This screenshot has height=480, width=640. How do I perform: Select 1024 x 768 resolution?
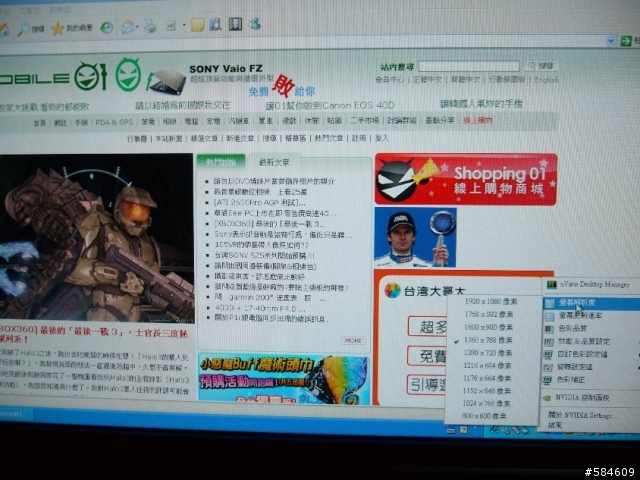(x=486, y=403)
